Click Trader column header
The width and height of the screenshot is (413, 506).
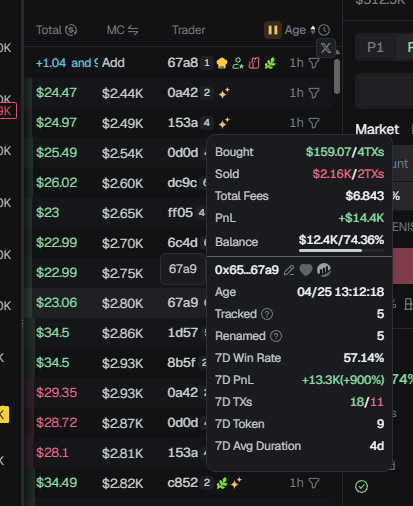tap(188, 30)
